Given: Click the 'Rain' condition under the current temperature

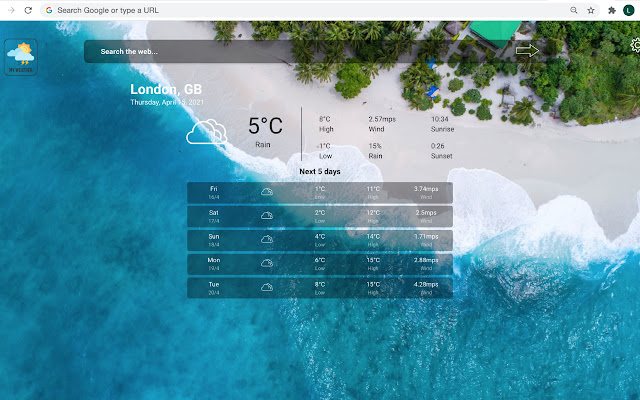Looking at the screenshot, I should click(x=263, y=144).
